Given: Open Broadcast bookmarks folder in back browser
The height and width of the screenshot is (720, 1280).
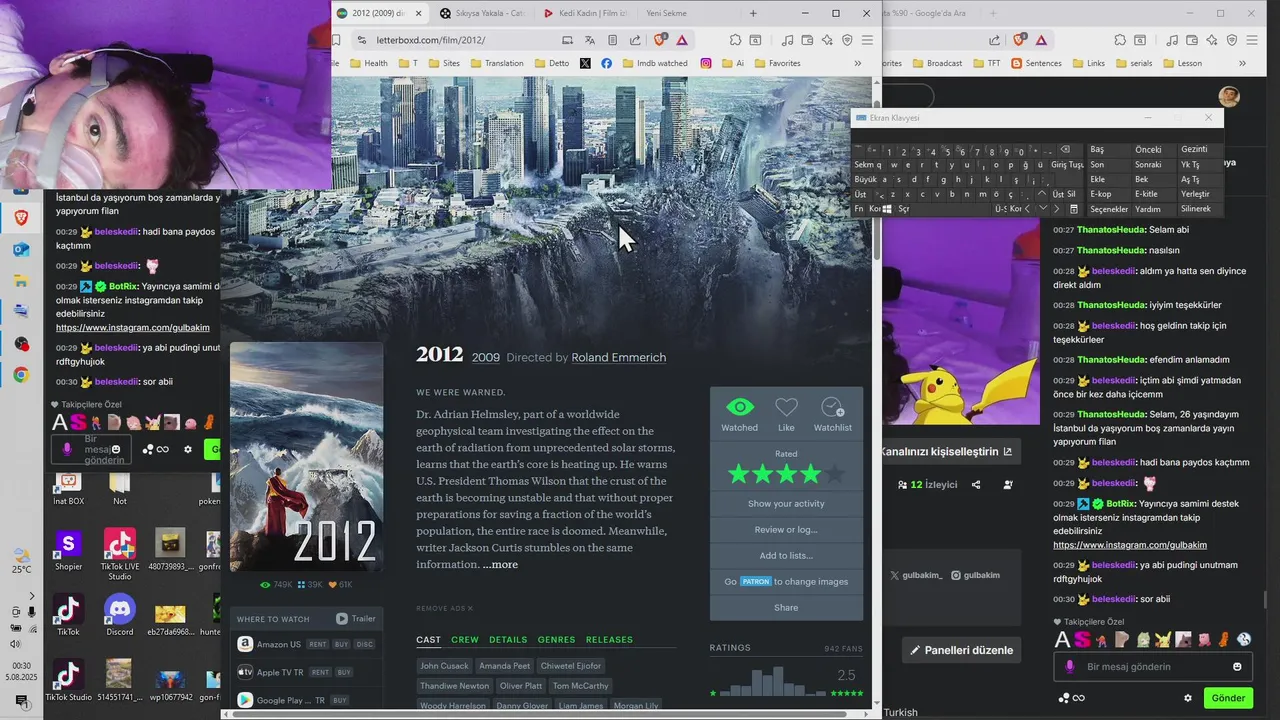Looking at the screenshot, I should (936, 63).
